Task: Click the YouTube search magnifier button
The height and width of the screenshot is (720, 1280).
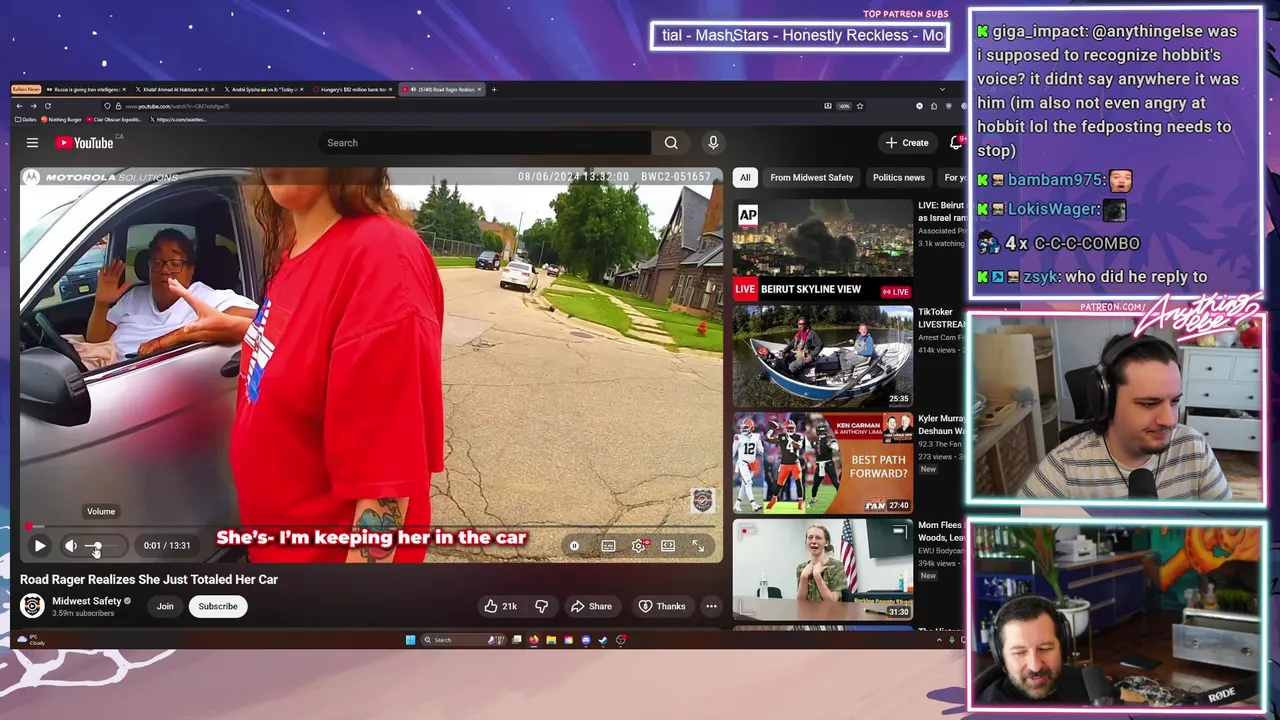Action: [x=671, y=143]
